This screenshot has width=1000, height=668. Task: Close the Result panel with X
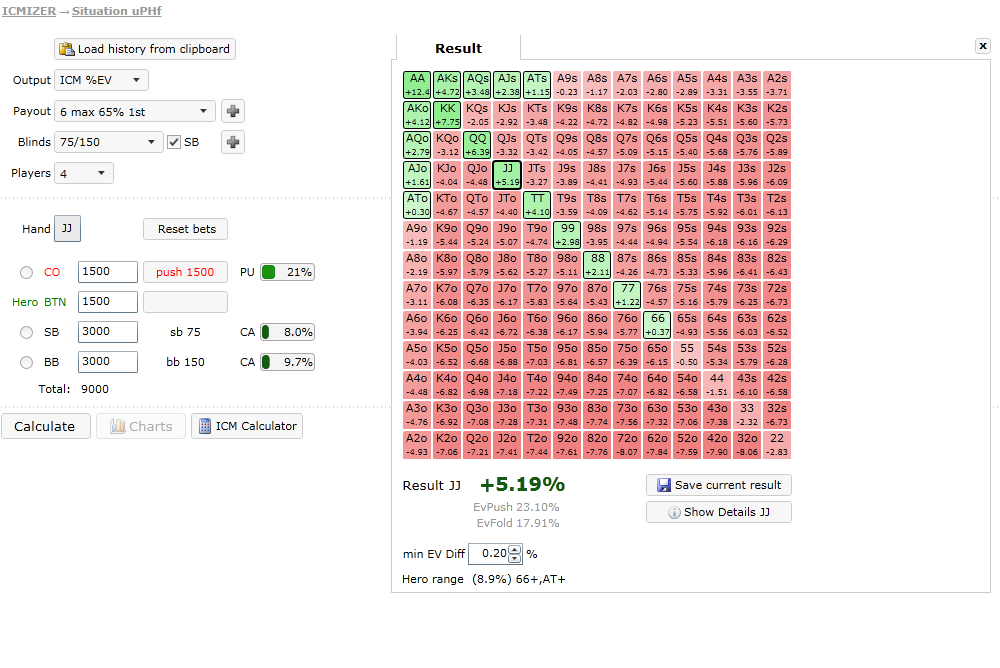[983, 46]
